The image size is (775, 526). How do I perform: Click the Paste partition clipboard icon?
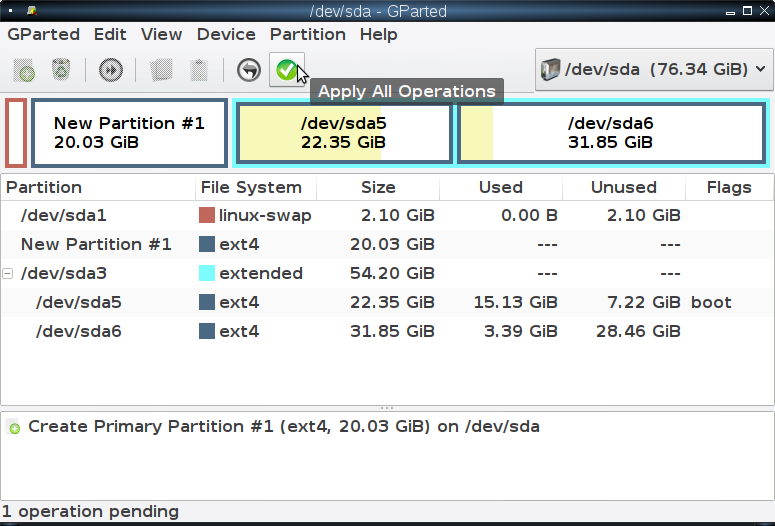coord(199,70)
